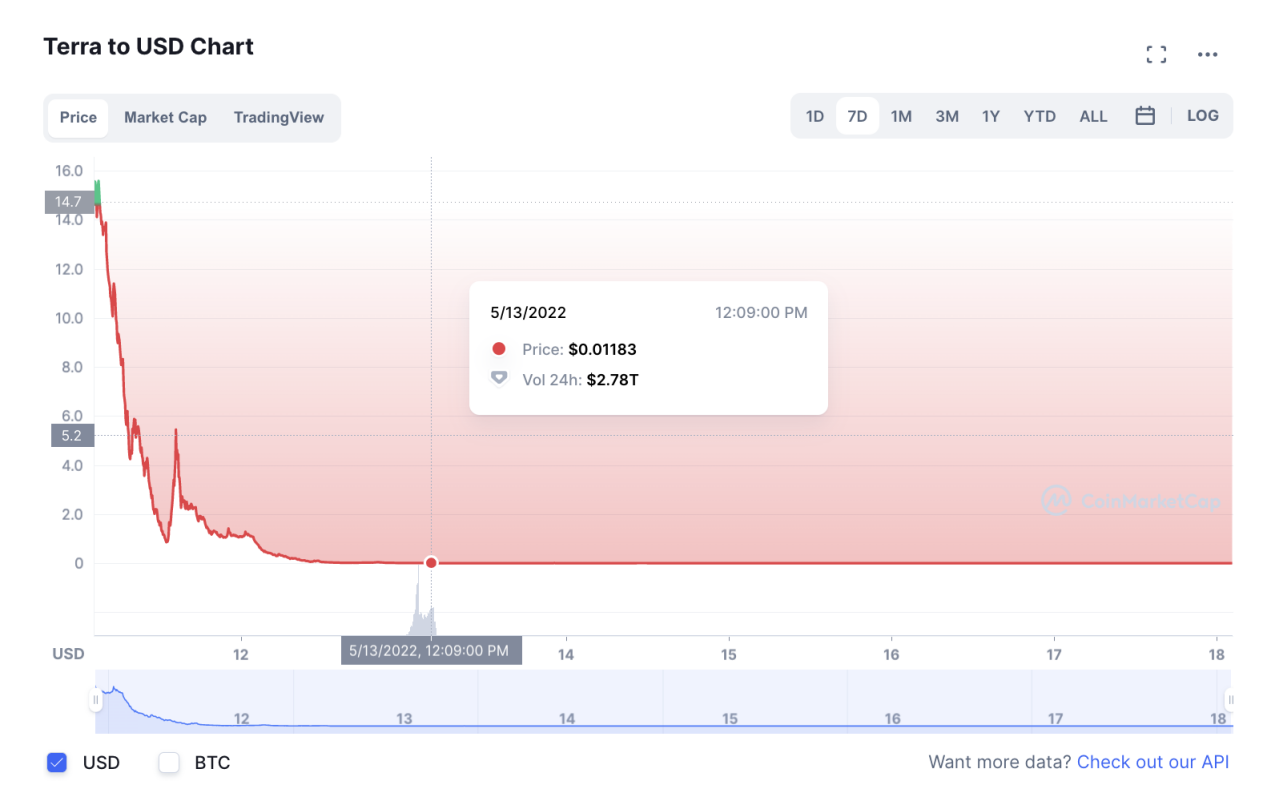Toggle LOG scale on the chart
1267x793 pixels.
pyautogui.click(x=1202, y=116)
